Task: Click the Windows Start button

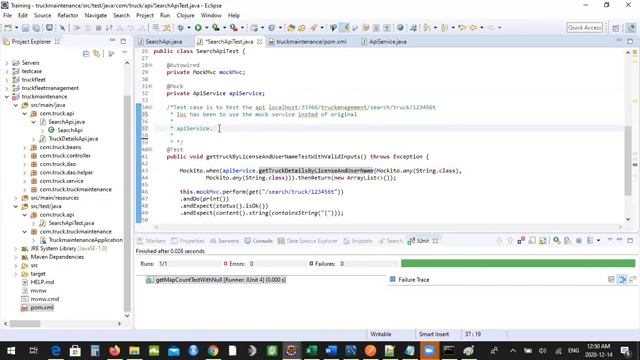Action: (x=11, y=351)
